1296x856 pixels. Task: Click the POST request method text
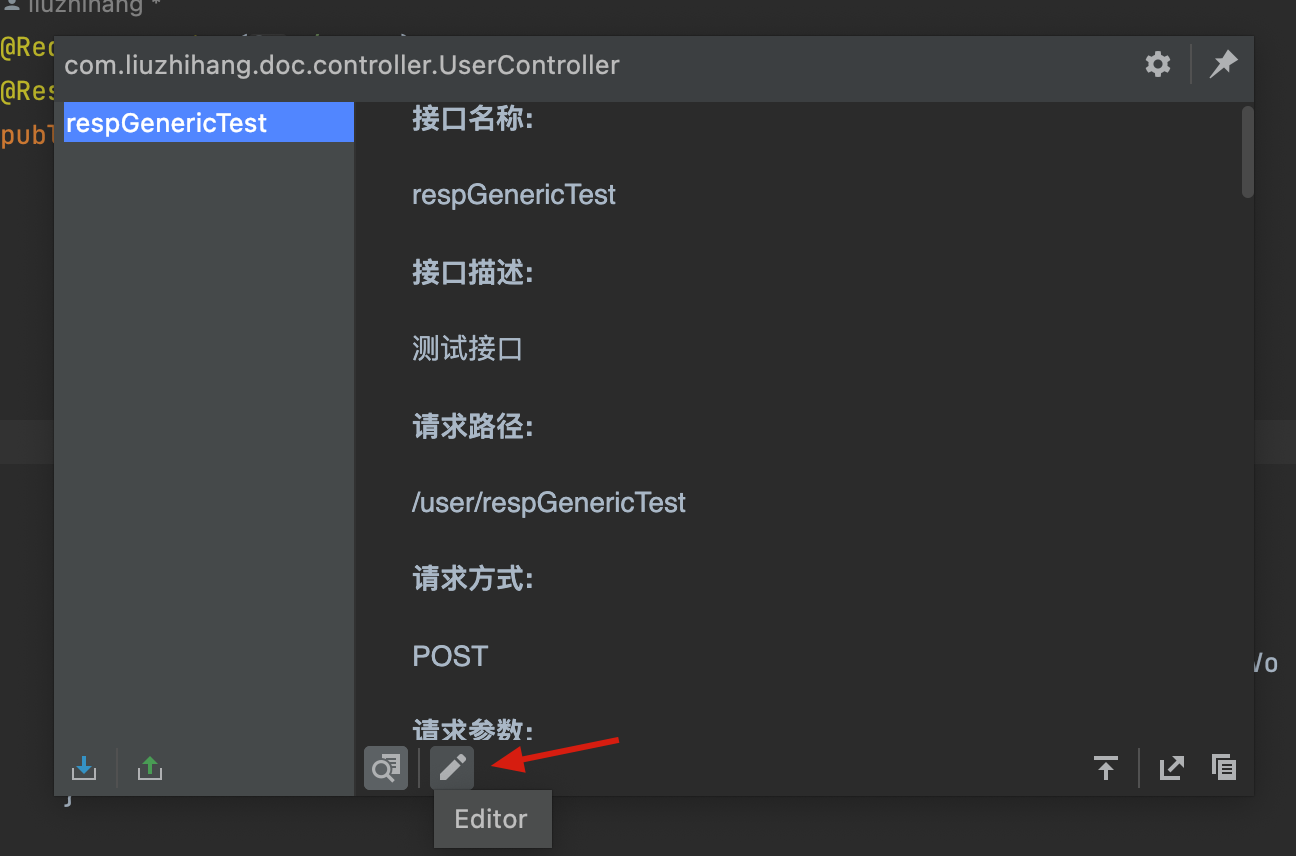tap(450, 656)
